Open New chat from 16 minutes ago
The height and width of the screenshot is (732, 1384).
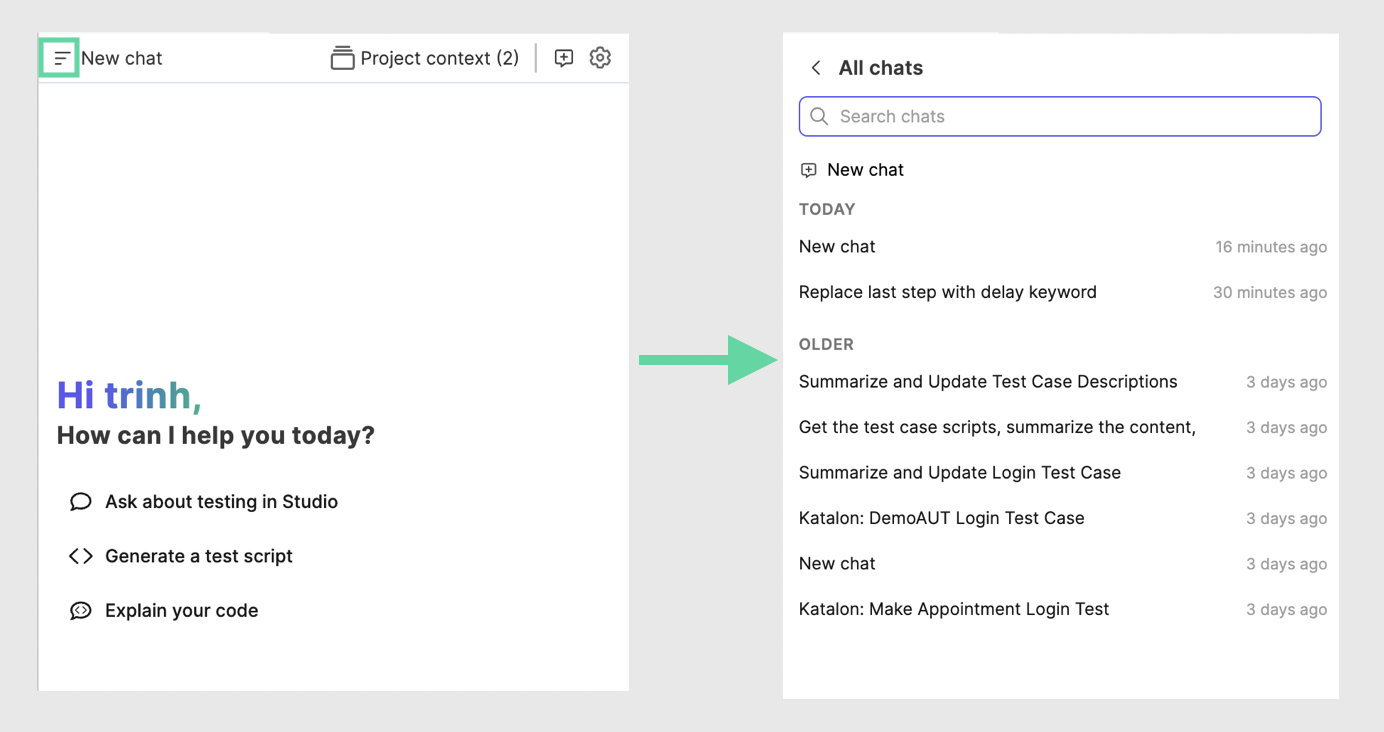(x=1063, y=247)
